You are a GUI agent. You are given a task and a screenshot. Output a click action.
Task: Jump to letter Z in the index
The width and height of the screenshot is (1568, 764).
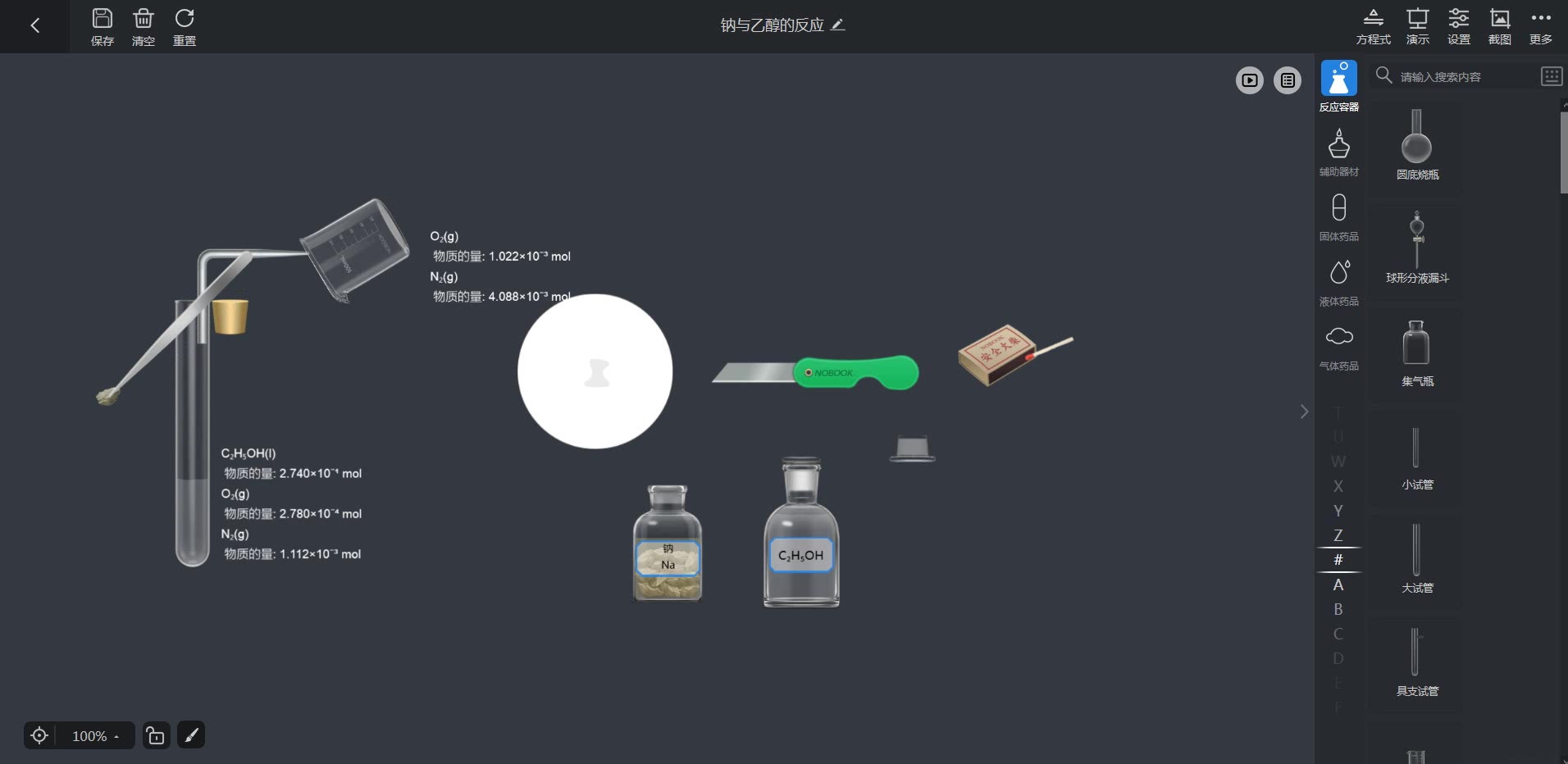pos(1338,535)
